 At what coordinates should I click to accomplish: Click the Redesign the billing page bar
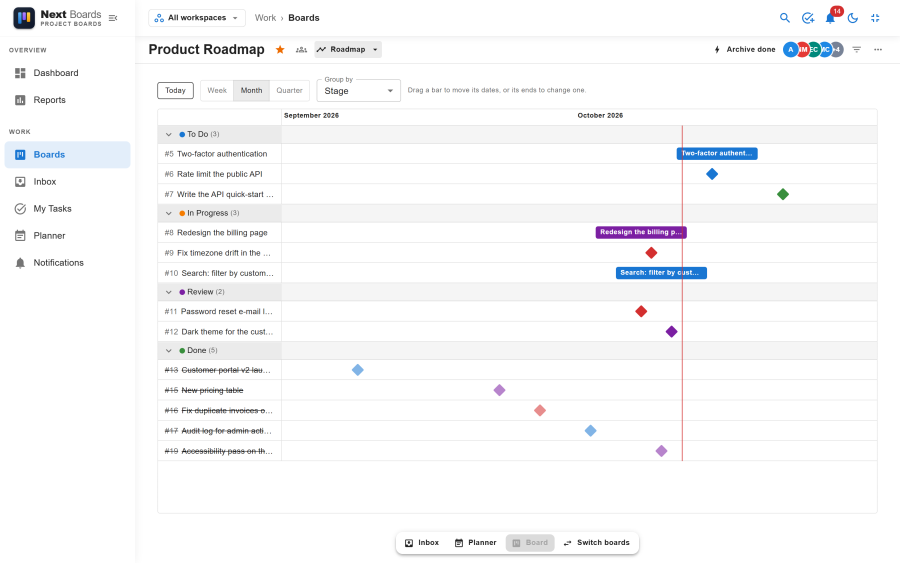[641, 232]
